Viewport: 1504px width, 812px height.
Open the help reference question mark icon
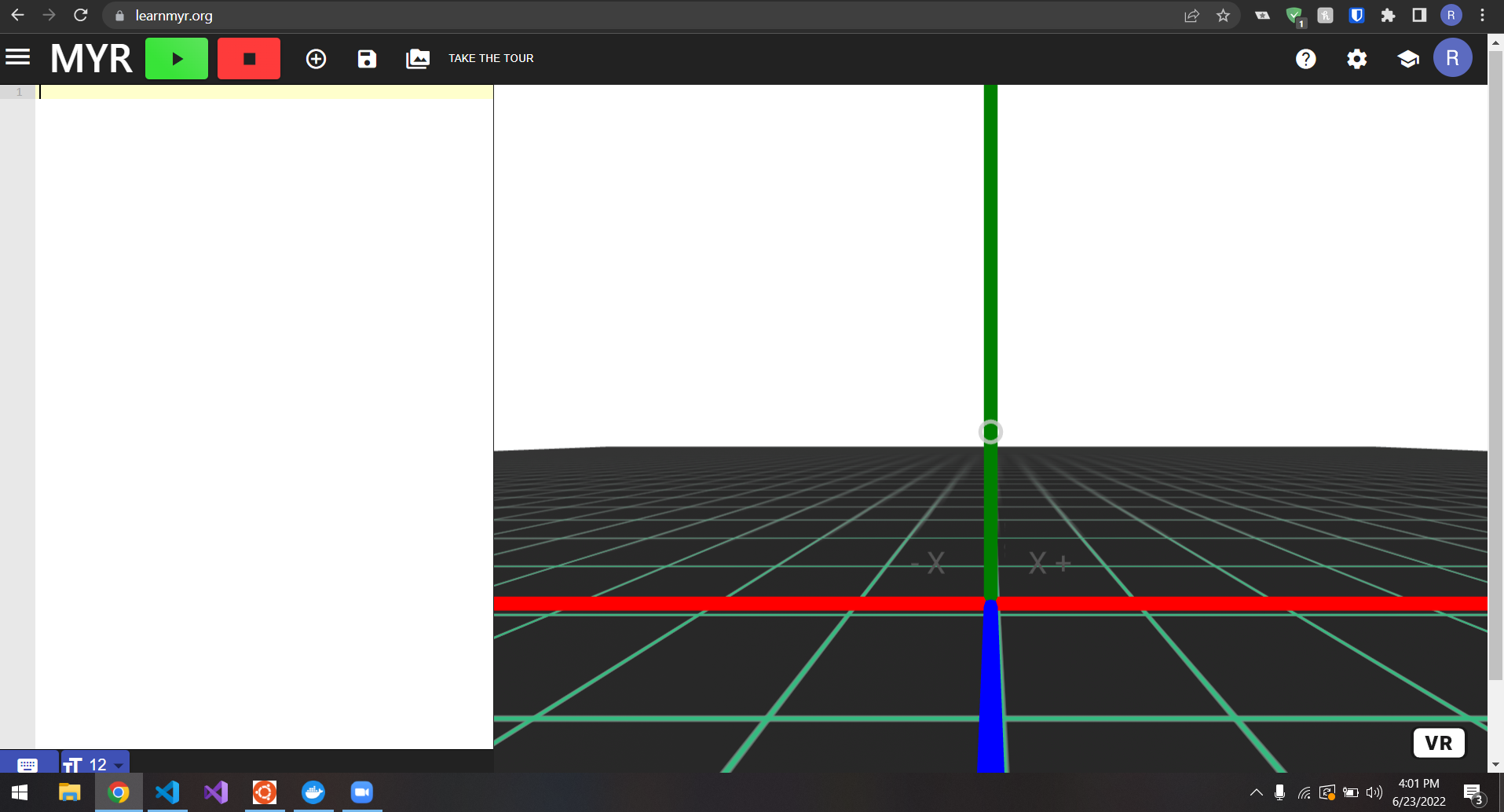coord(1305,59)
